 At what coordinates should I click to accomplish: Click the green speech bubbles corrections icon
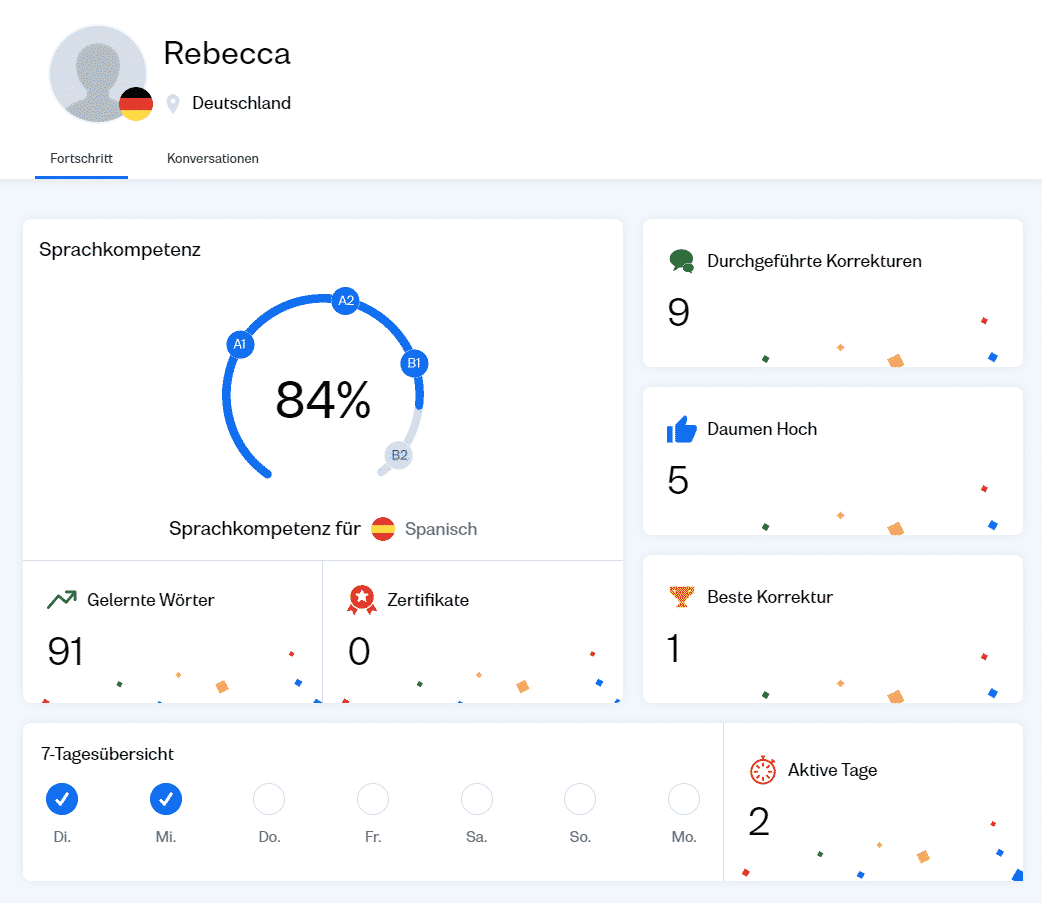[x=681, y=261]
